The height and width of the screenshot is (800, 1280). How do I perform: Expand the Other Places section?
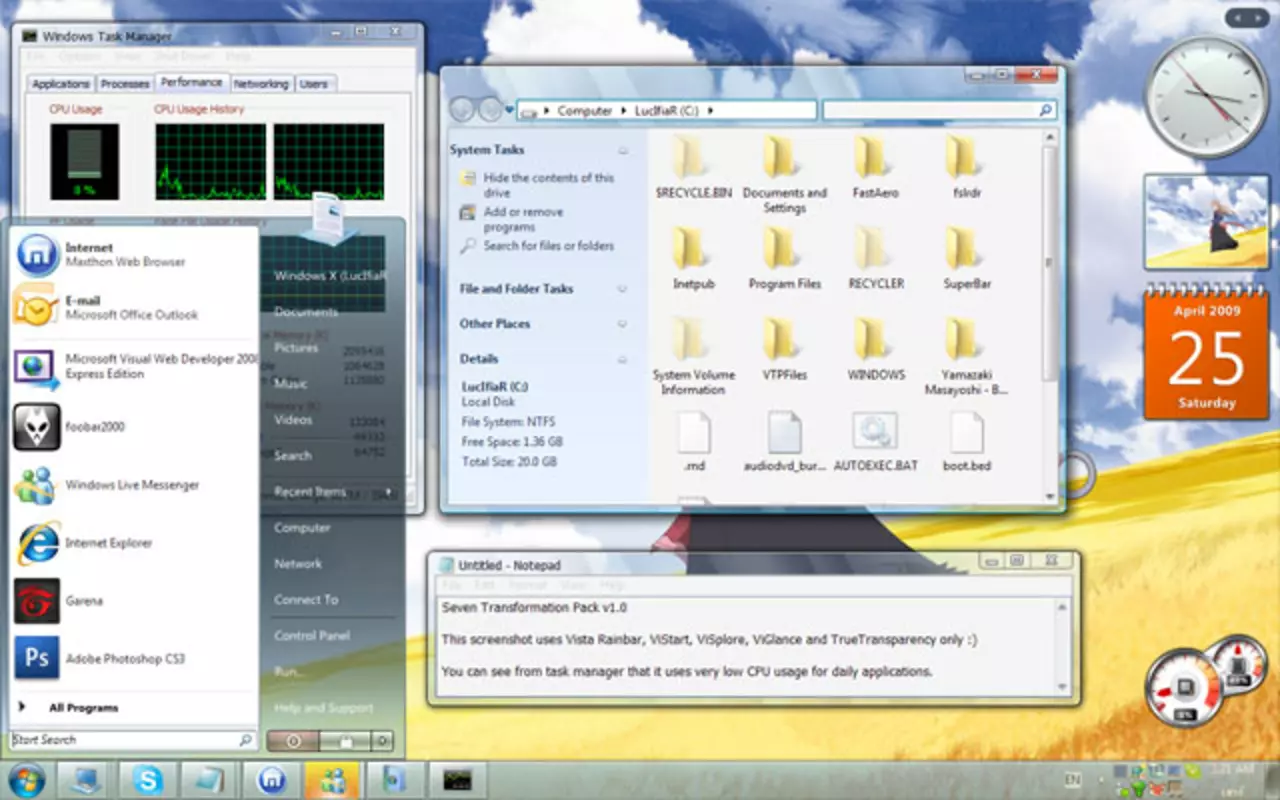click(x=623, y=324)
